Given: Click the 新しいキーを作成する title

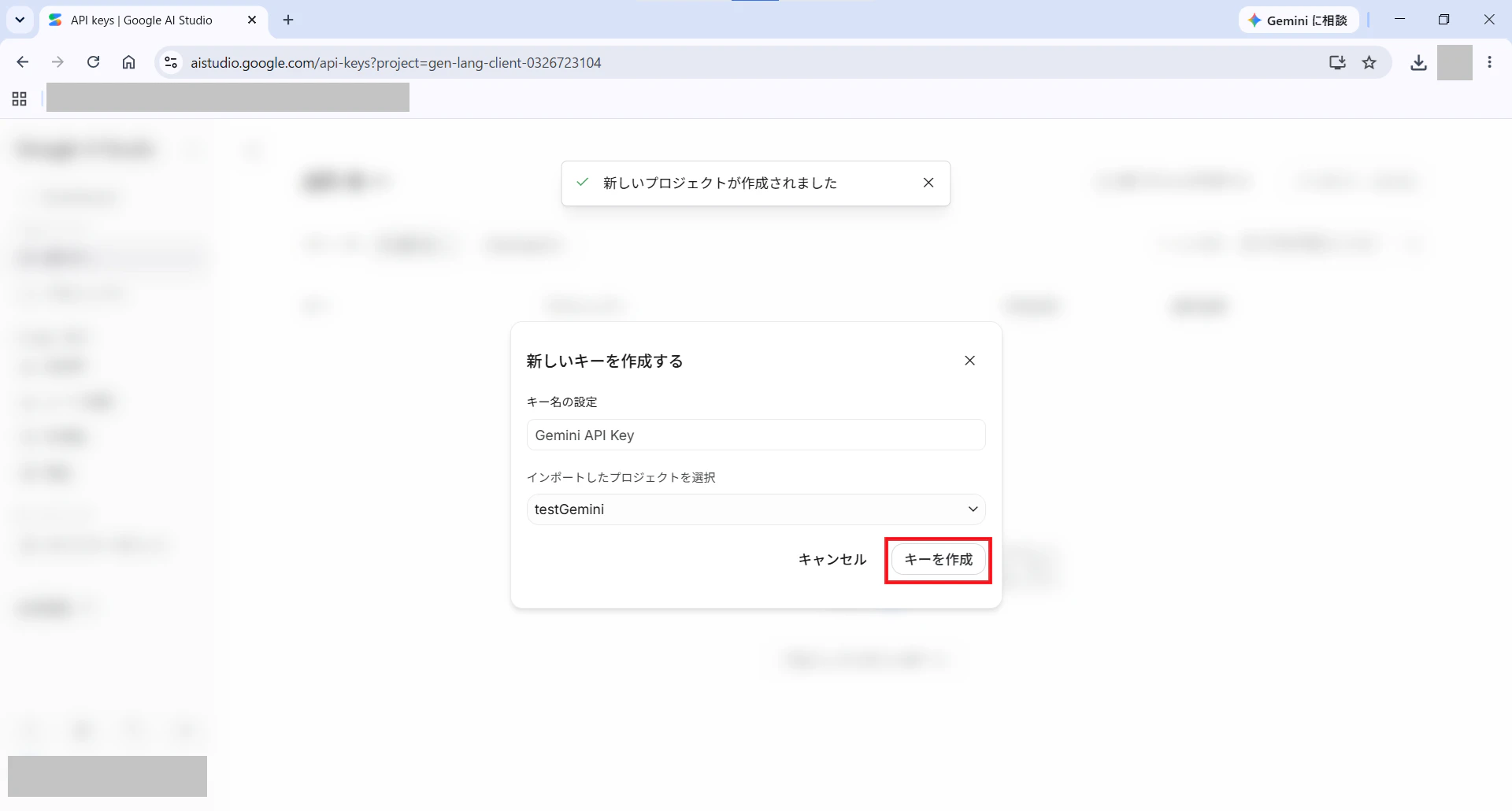Looking at the screenshot, I should click(x=605, y=361).
